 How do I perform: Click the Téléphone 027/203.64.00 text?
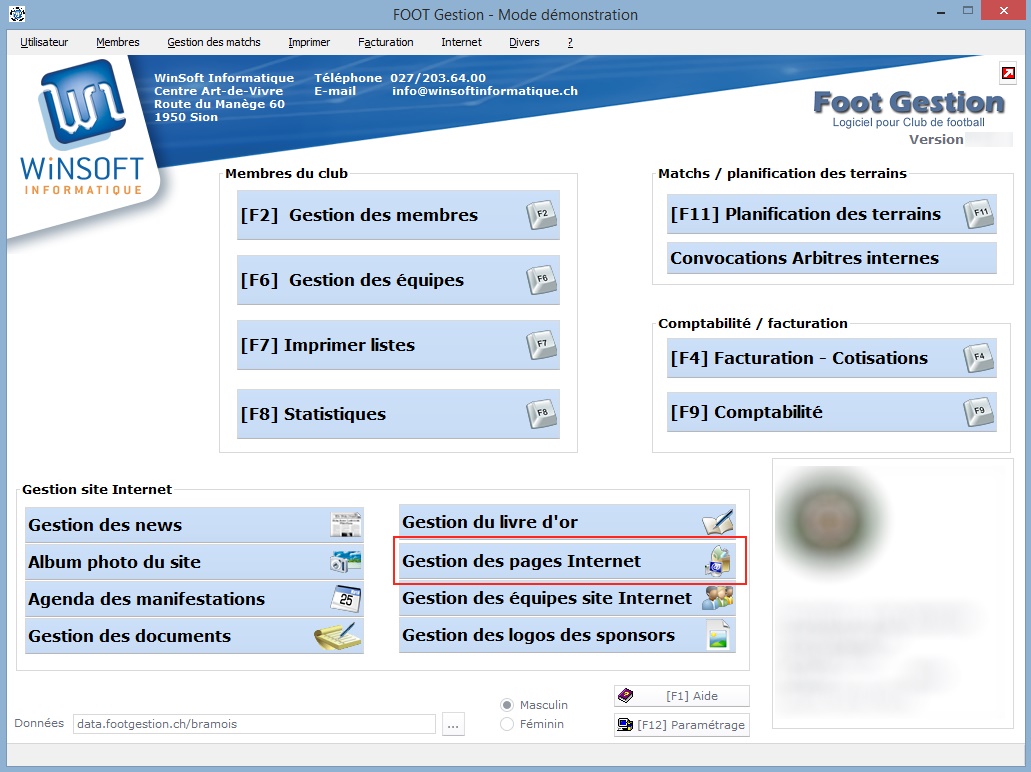coord(400,78)
